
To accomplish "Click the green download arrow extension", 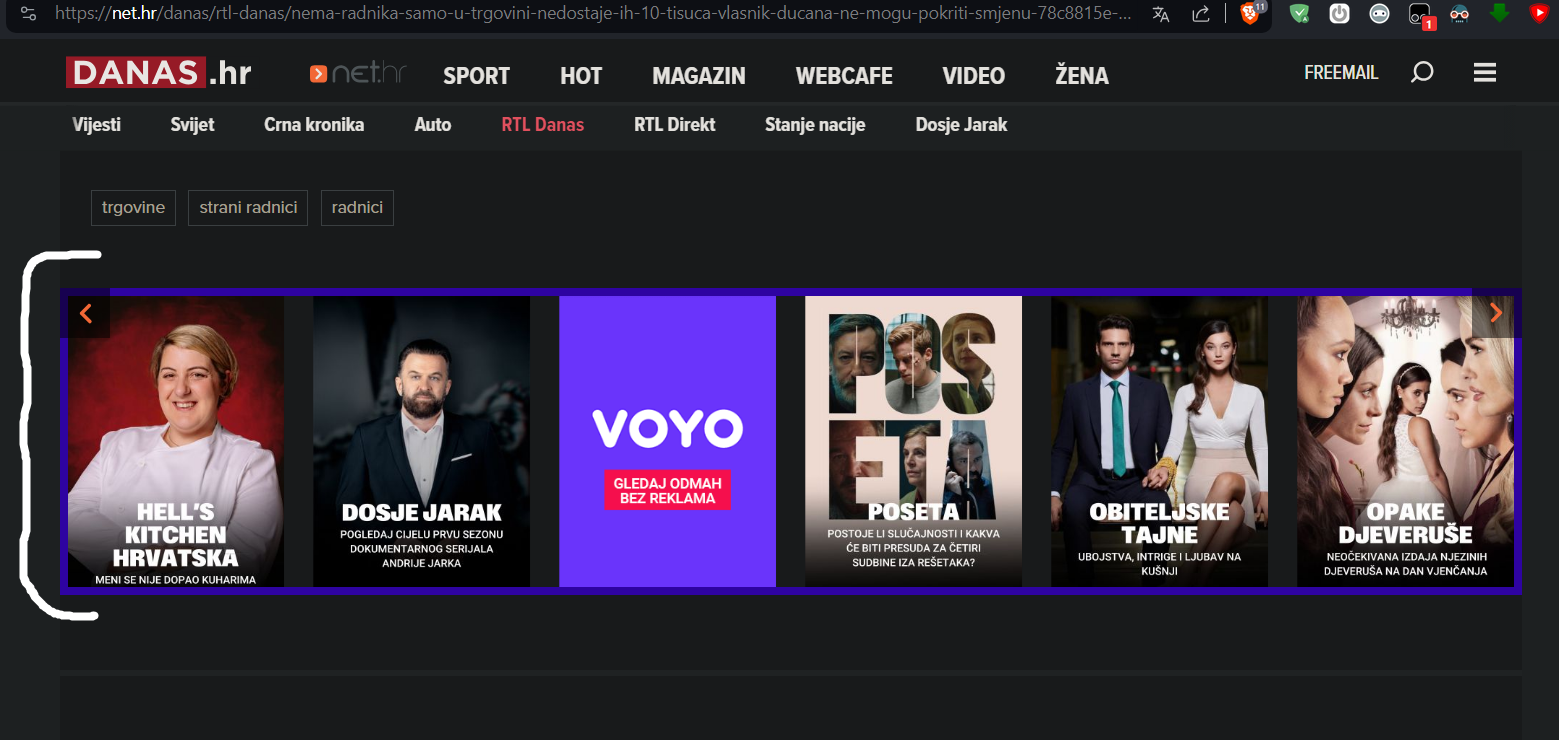I will pos(1499,13).
